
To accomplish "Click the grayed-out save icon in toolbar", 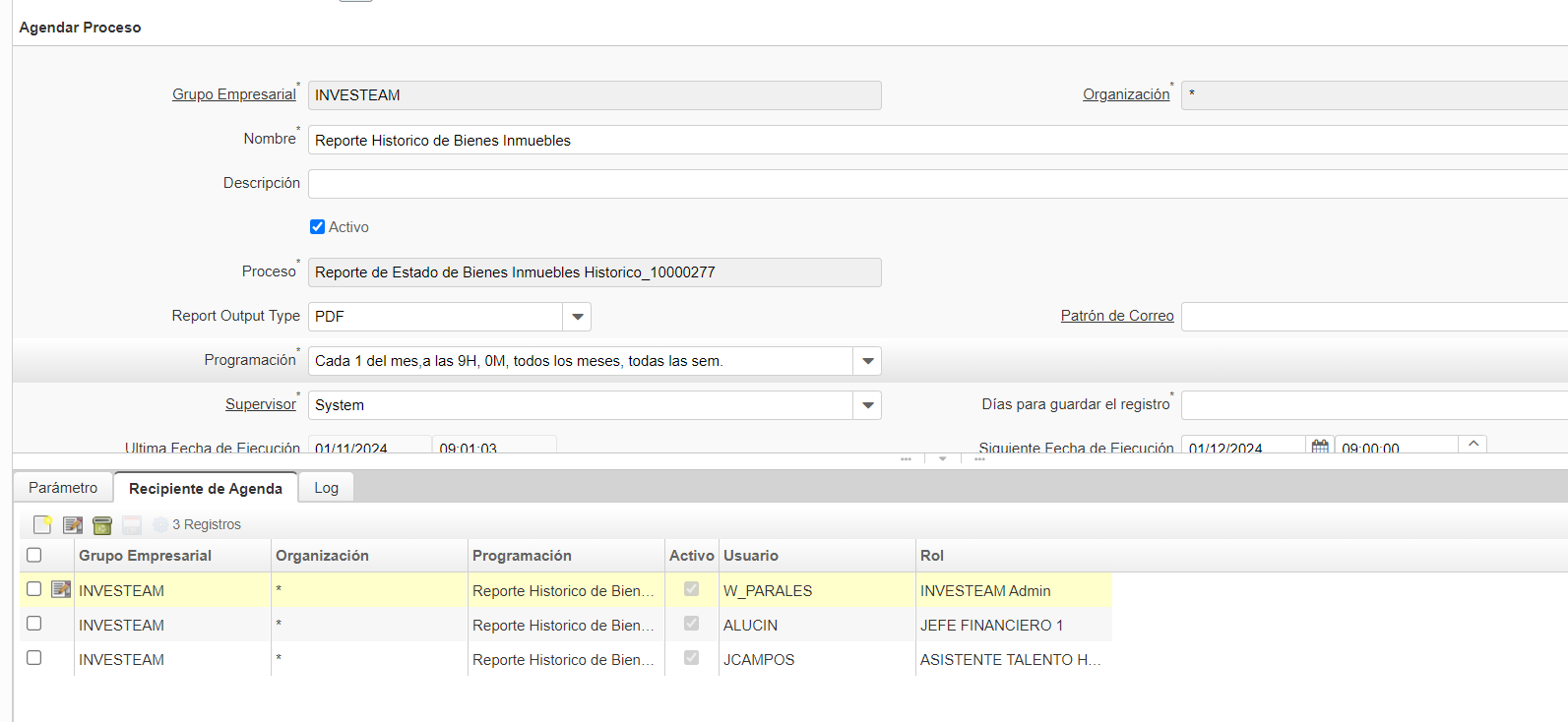I will (132, 525).
